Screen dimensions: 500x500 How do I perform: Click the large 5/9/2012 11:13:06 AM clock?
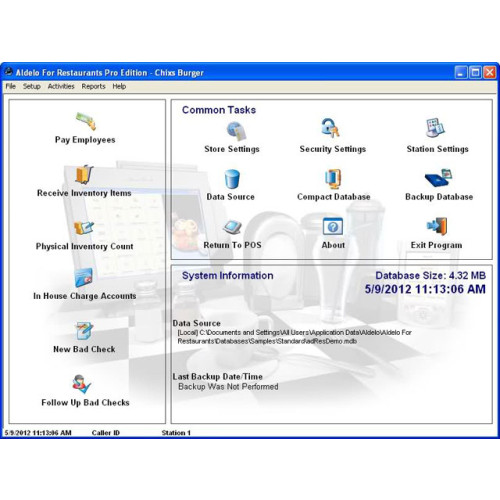(425, 289)
